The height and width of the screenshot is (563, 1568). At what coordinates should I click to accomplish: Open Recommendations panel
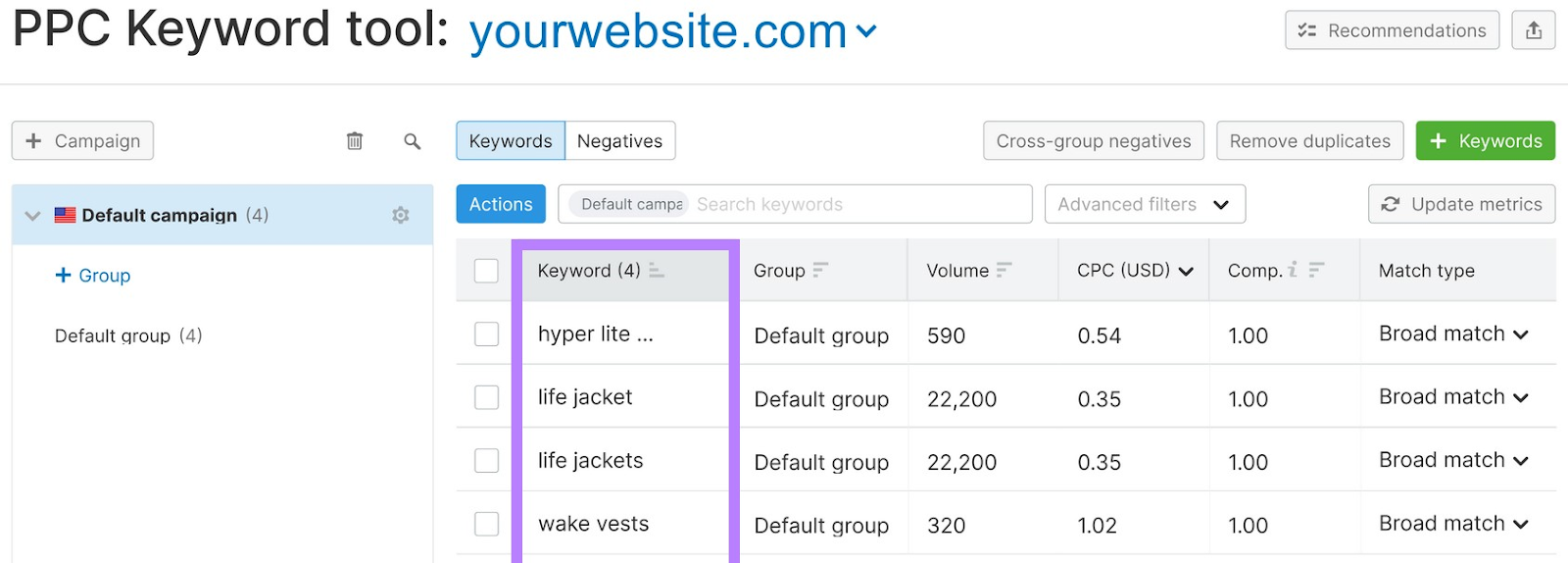(x=1392, y=30)
